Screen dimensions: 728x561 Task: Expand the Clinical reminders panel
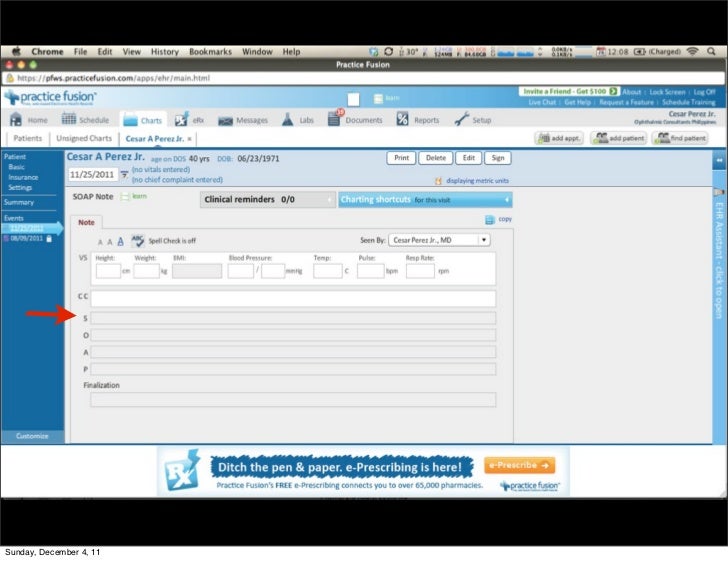(x=267, y=199)
